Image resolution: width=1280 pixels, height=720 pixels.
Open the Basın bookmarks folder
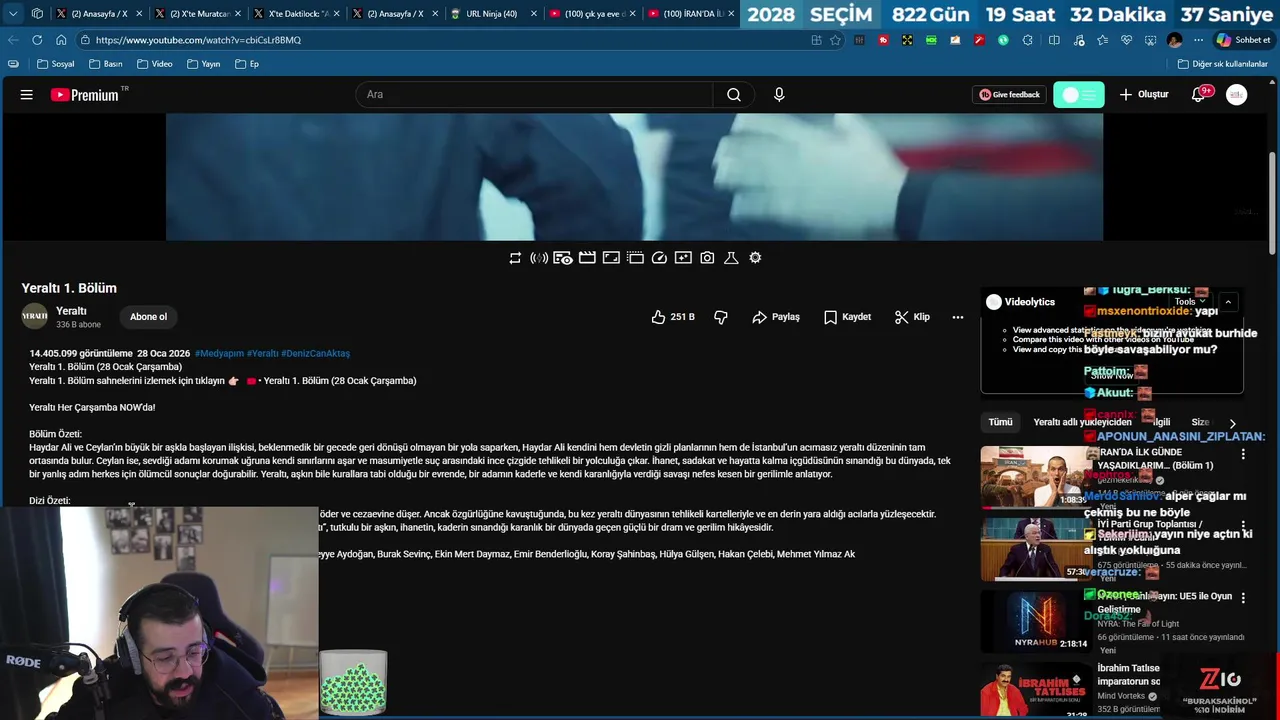click(x=106, y=64)
